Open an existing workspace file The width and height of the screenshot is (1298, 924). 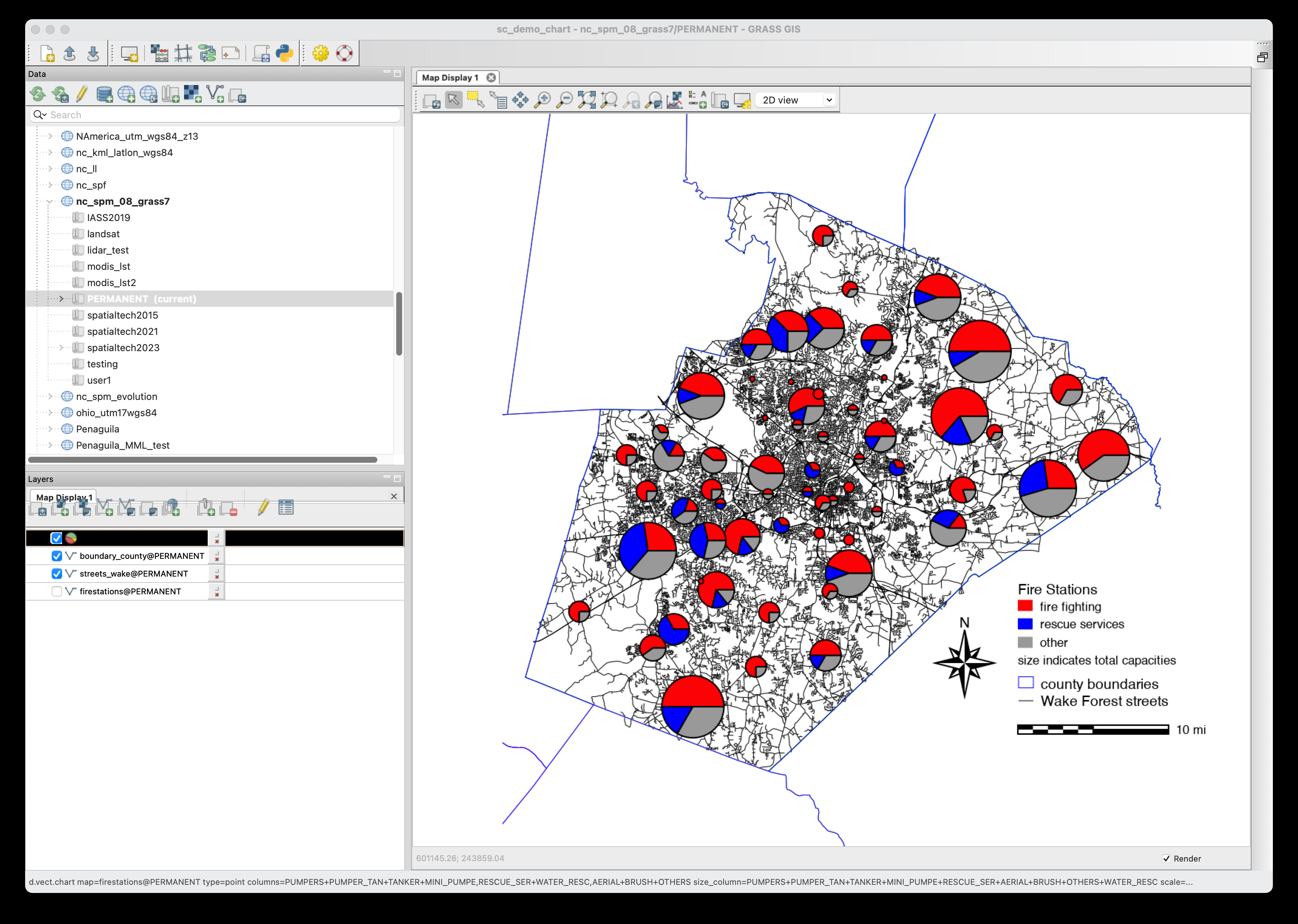point(69,54)
